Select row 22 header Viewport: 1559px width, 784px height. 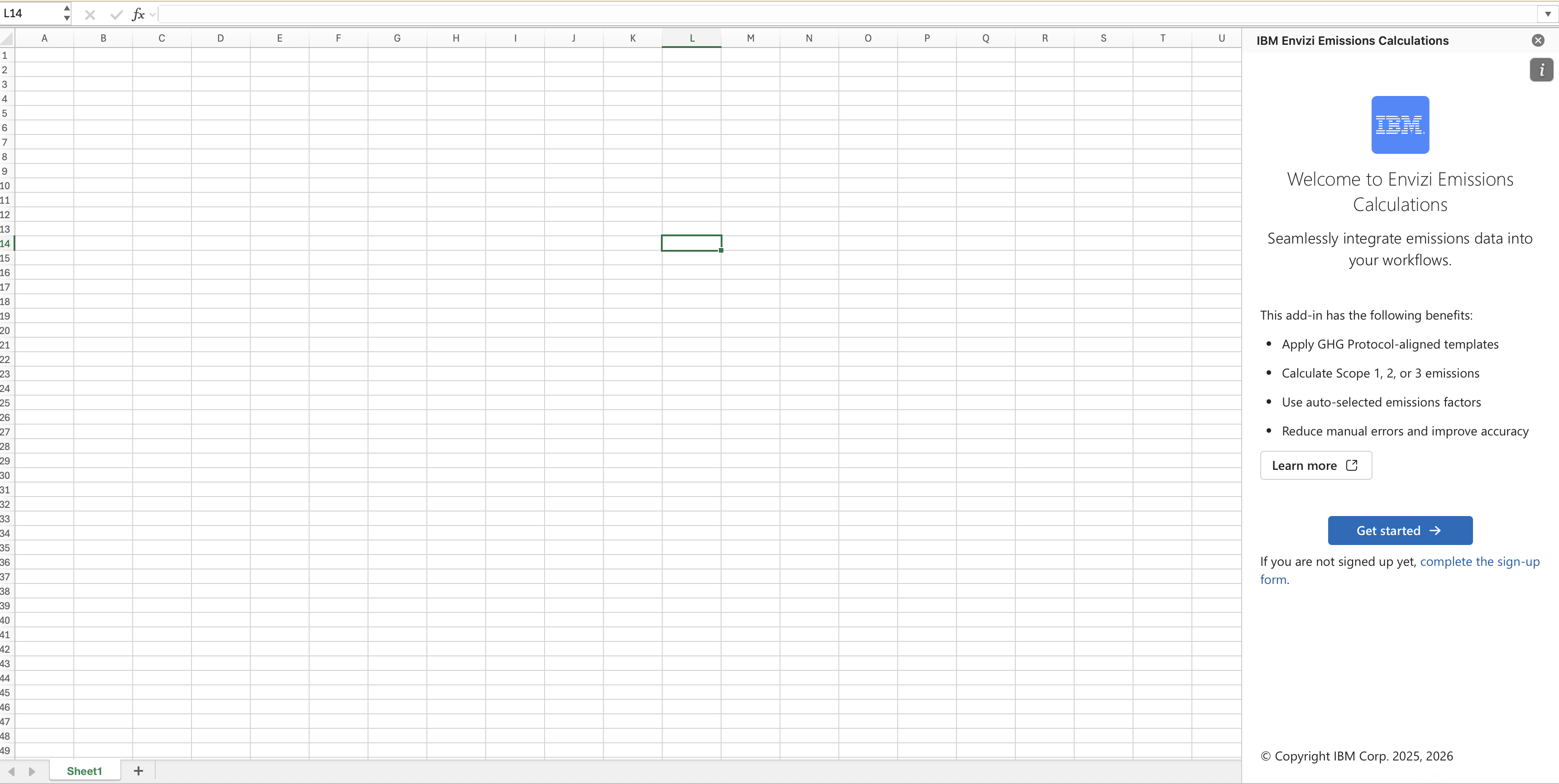click(7, 359)
